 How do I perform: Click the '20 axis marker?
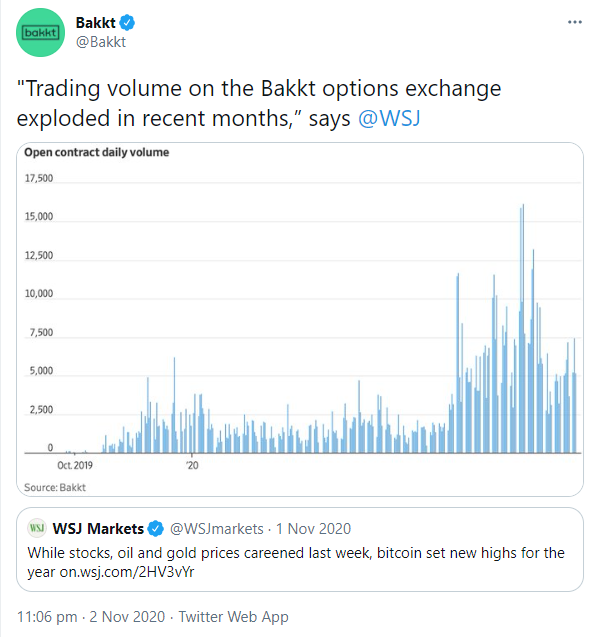click(x=192, y=465)
